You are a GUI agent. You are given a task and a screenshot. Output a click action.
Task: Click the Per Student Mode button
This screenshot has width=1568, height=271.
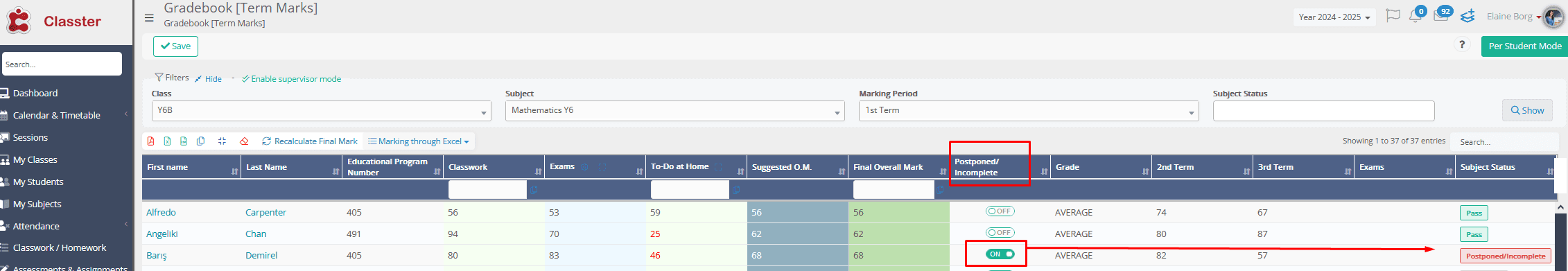(x=1524, y=46)
